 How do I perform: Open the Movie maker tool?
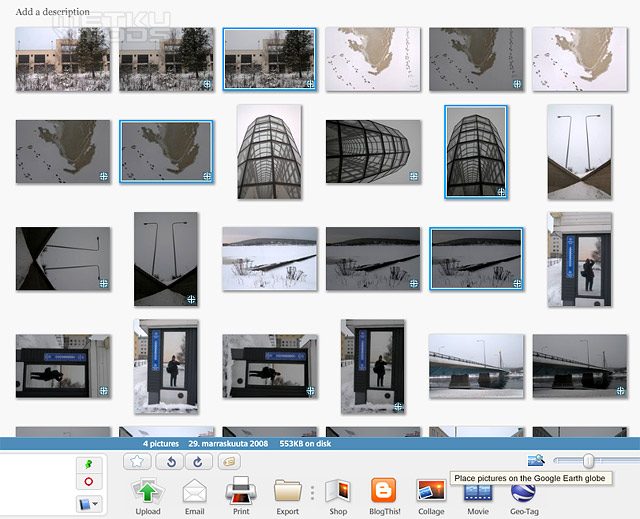pyautogui.click(x=478, y=493)
